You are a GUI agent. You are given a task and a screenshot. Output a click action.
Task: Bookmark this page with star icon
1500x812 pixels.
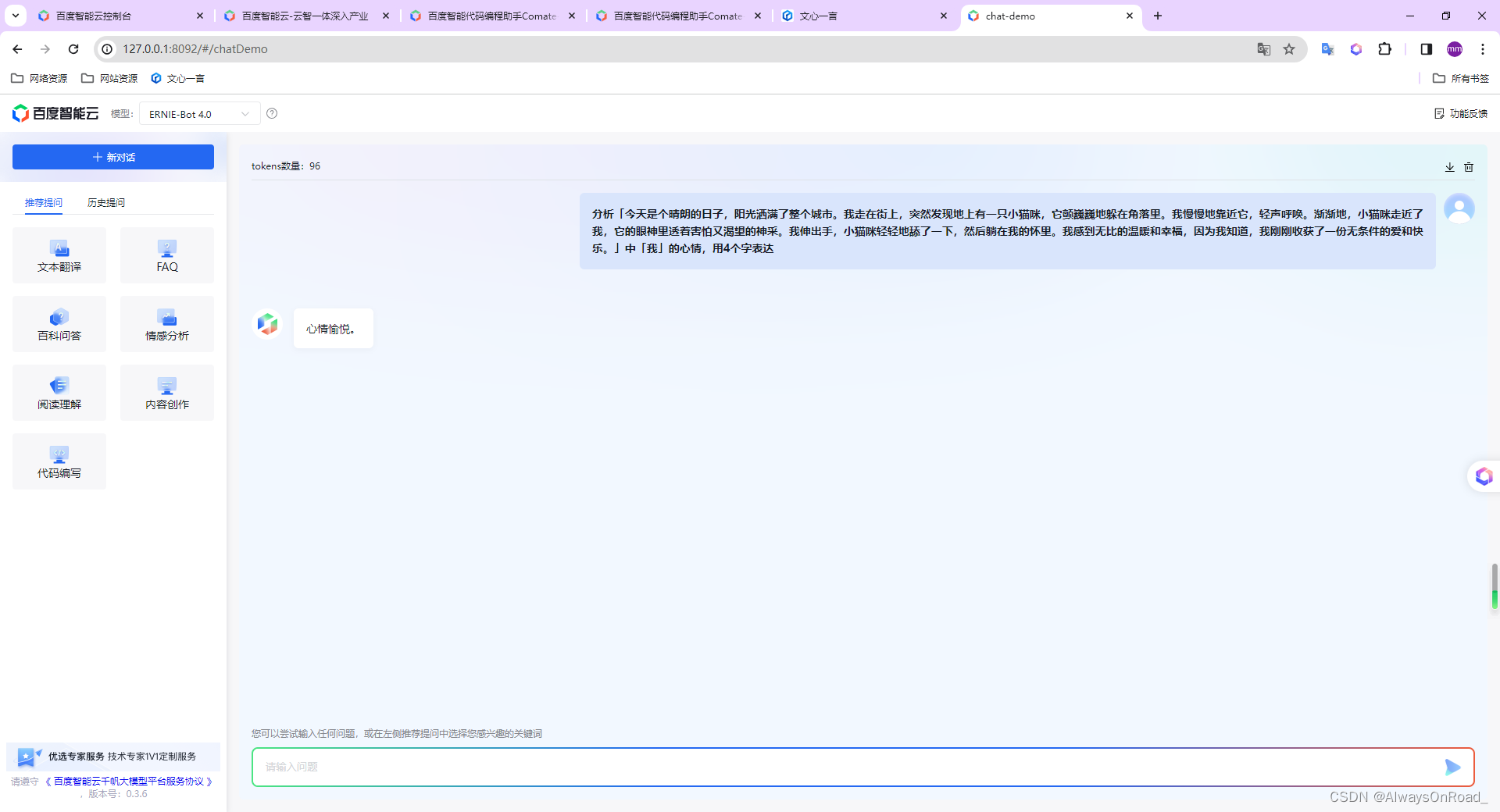point(1289,49)
